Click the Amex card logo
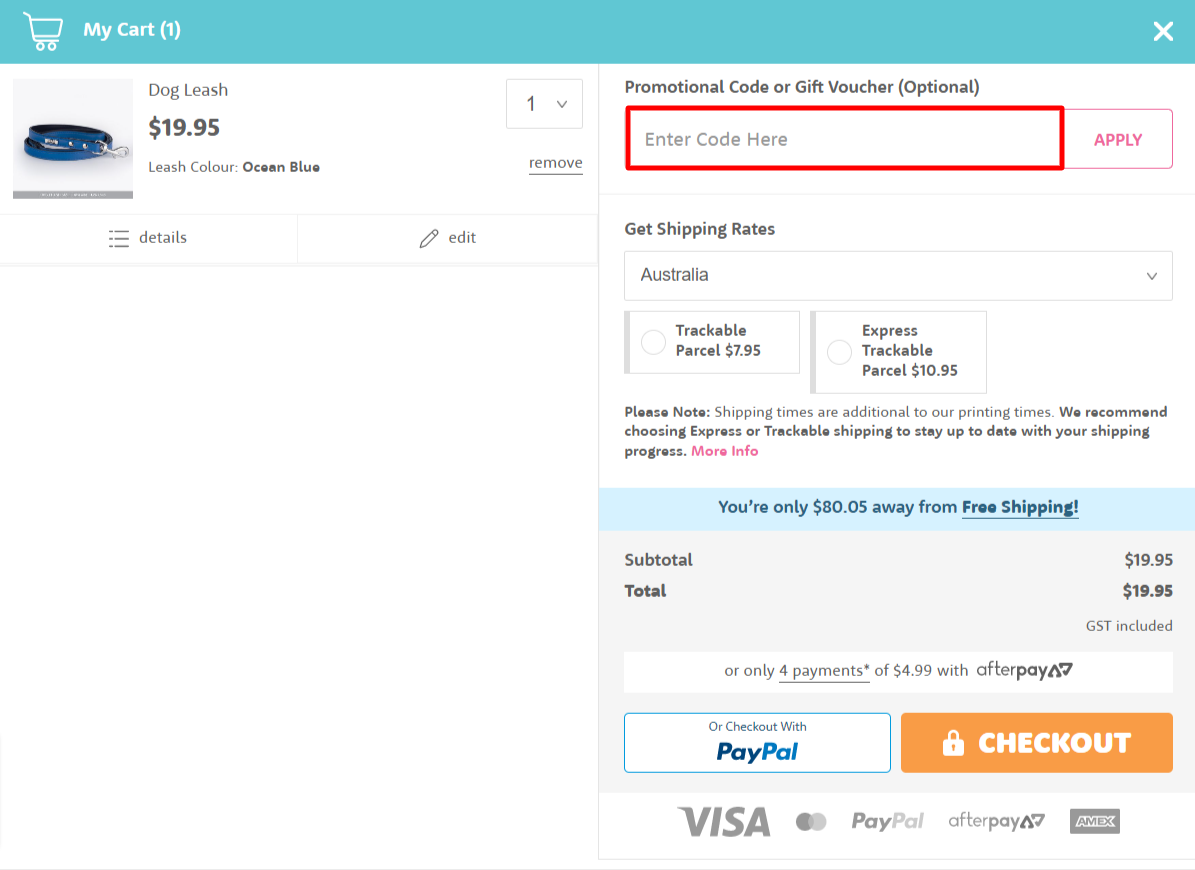 1094,822
